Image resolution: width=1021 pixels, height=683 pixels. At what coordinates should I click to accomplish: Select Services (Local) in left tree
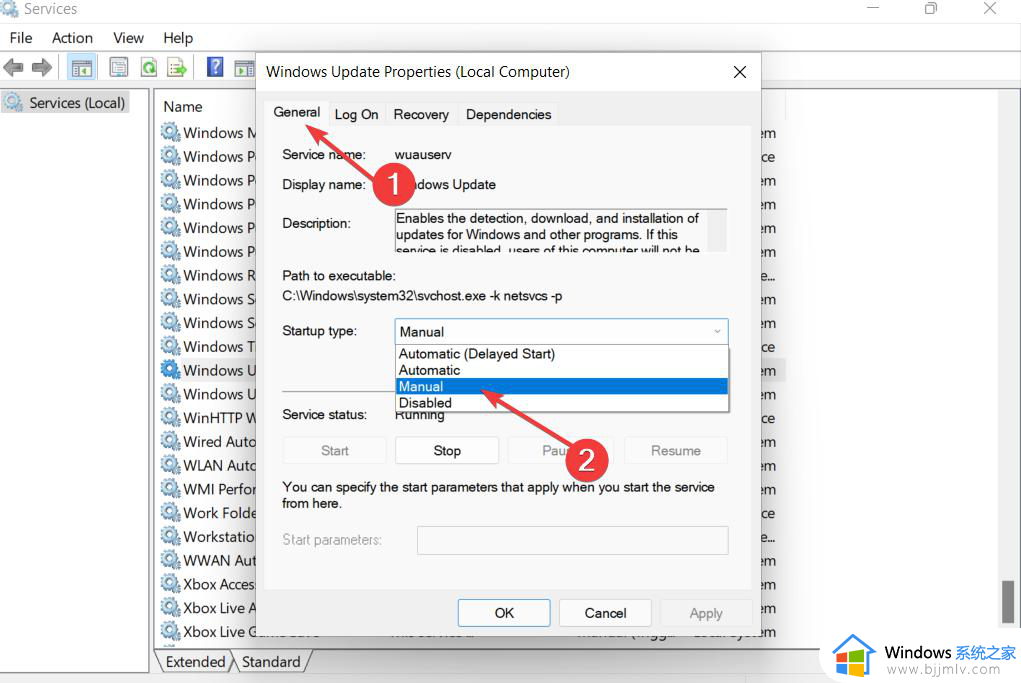coord(77,103)
